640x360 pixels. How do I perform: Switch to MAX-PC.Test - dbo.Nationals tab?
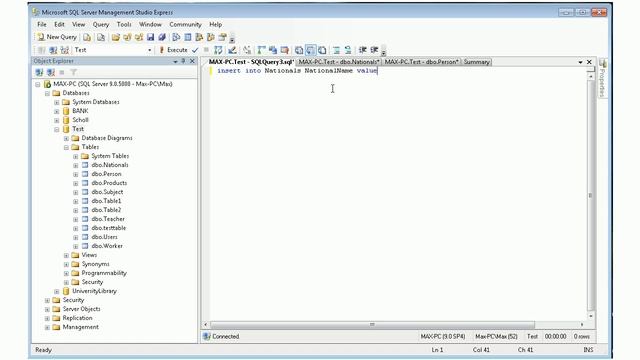coord(339,62)
